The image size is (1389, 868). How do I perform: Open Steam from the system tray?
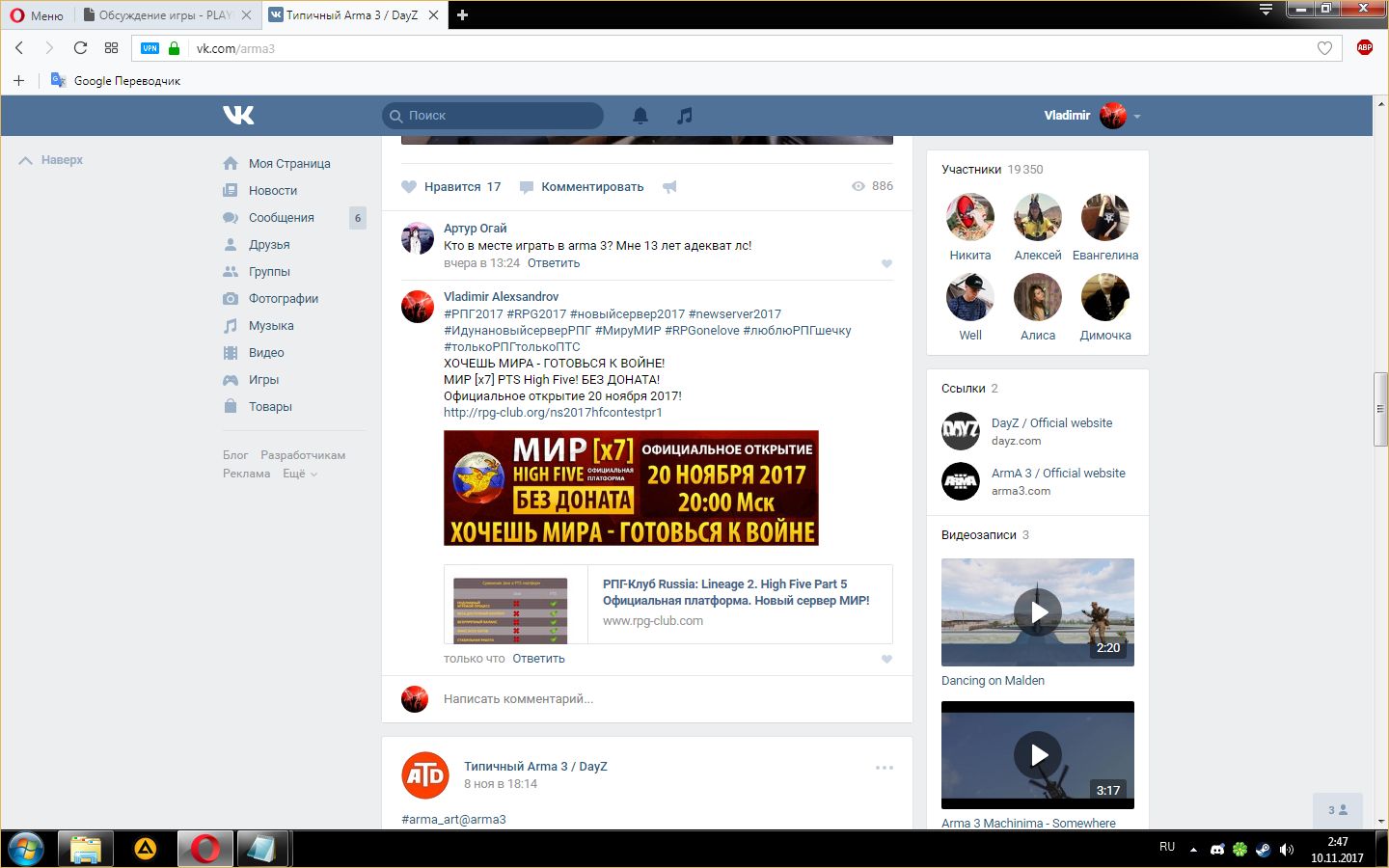tap(1263, 850)
